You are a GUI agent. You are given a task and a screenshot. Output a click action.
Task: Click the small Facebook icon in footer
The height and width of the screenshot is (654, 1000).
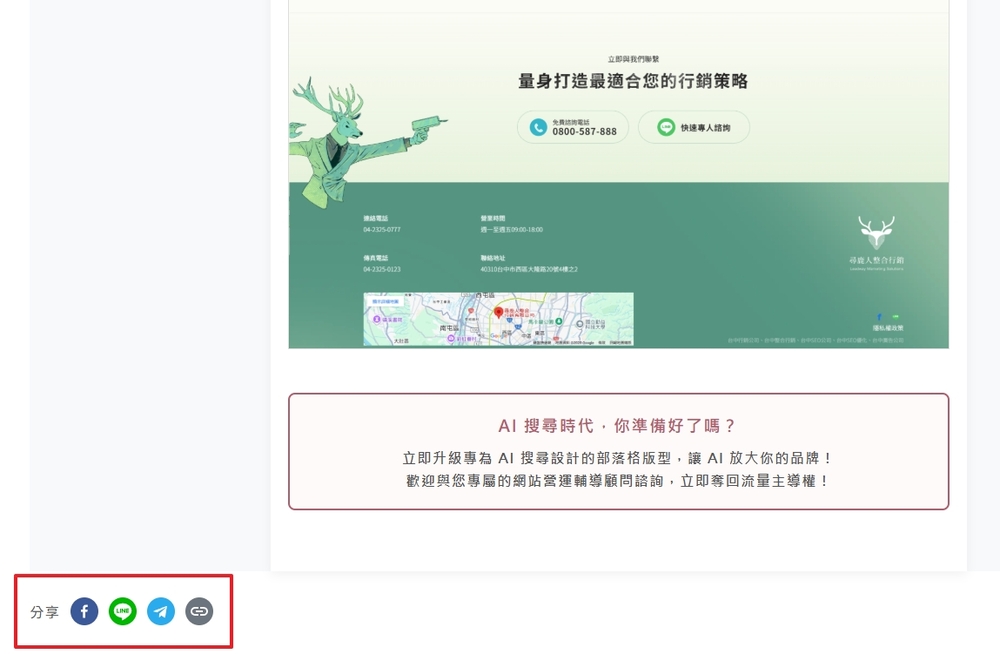coord(880,317)
